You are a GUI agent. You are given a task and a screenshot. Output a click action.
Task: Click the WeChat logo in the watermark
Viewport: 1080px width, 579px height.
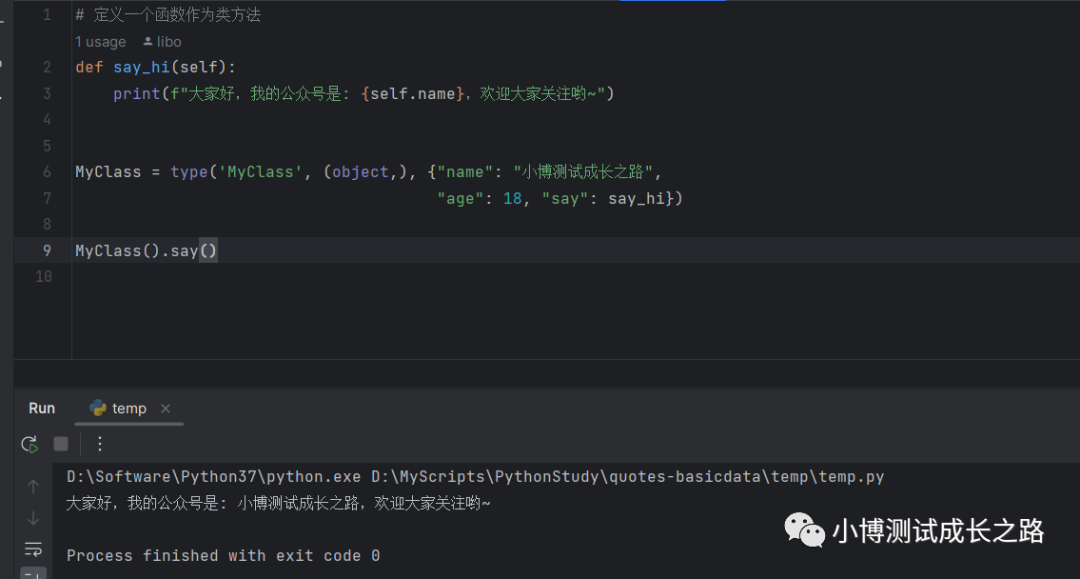(804, 530)
